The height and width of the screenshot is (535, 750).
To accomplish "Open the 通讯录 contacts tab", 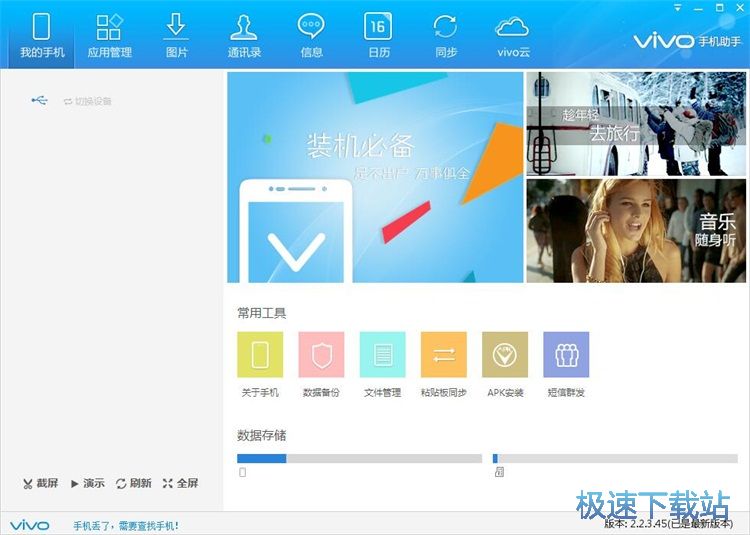I will point(243,35).
